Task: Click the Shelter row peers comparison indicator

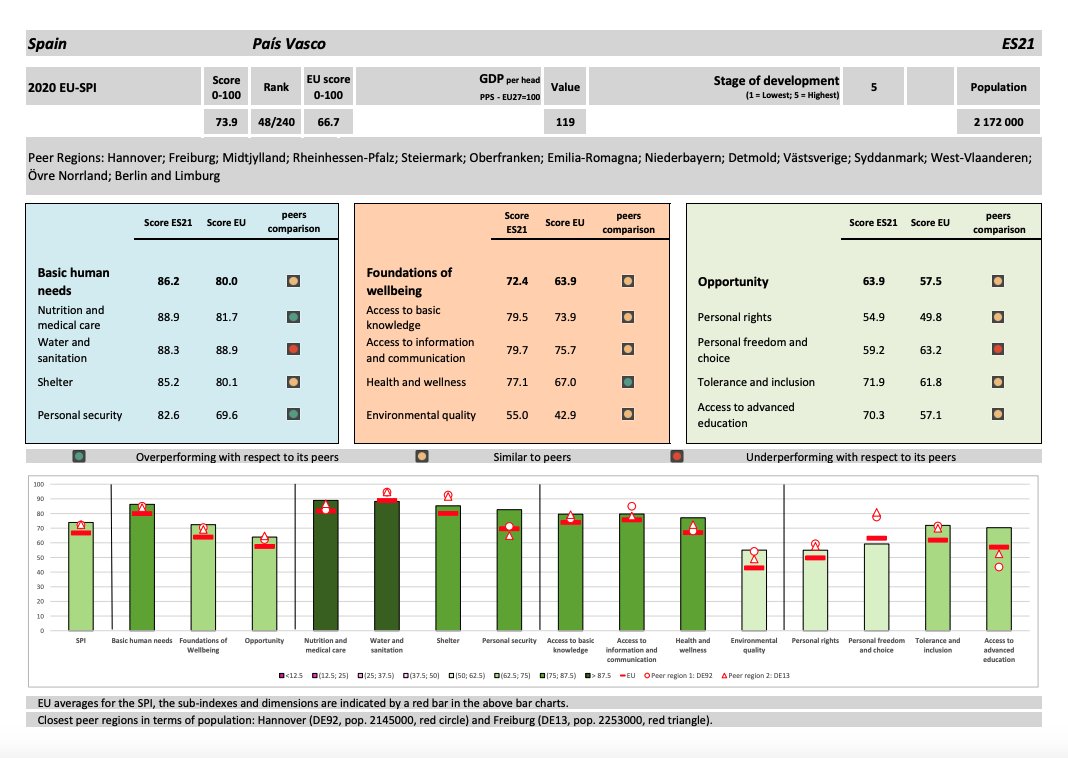Action: point(294,382)
